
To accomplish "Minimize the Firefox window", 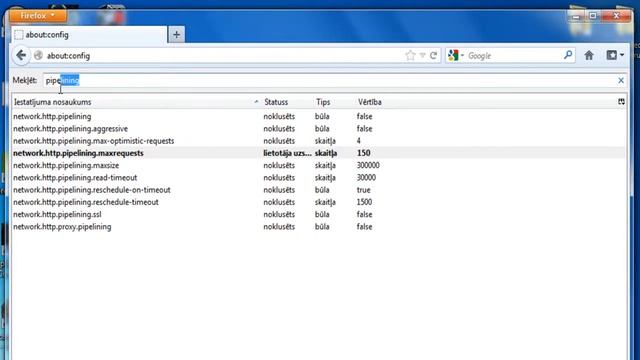I will (x=576, y=16).
